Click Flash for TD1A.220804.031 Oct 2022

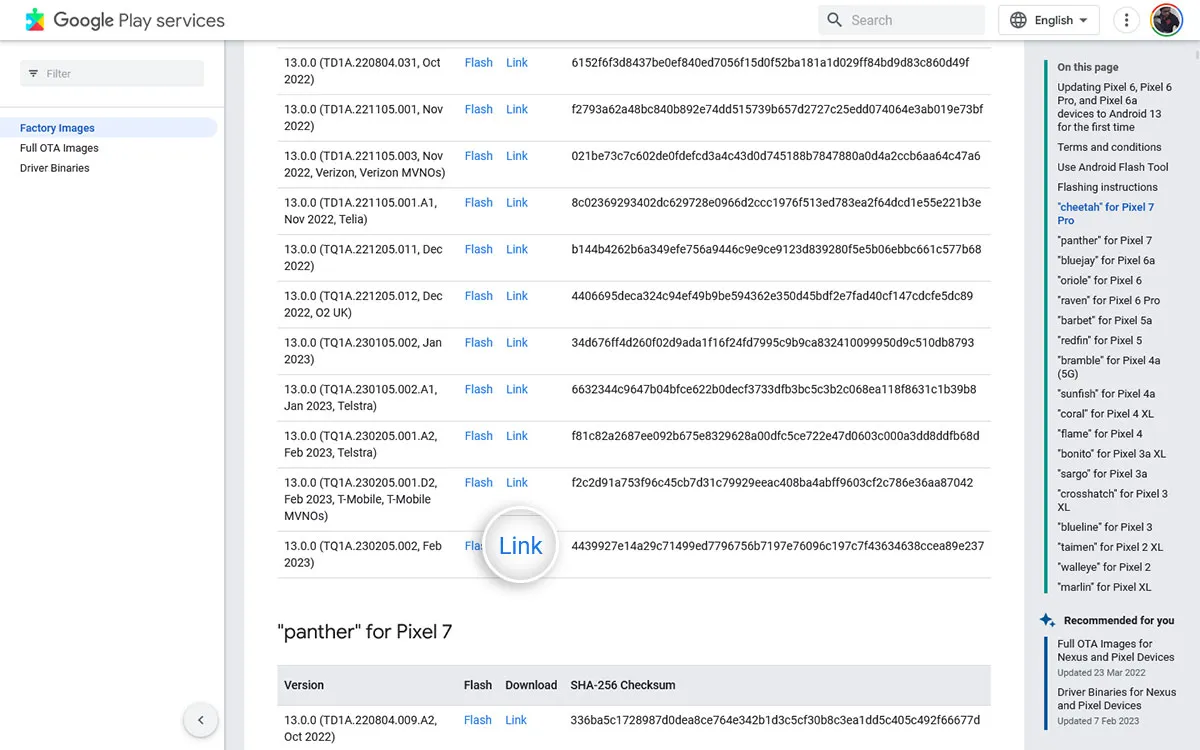(478, 63)
